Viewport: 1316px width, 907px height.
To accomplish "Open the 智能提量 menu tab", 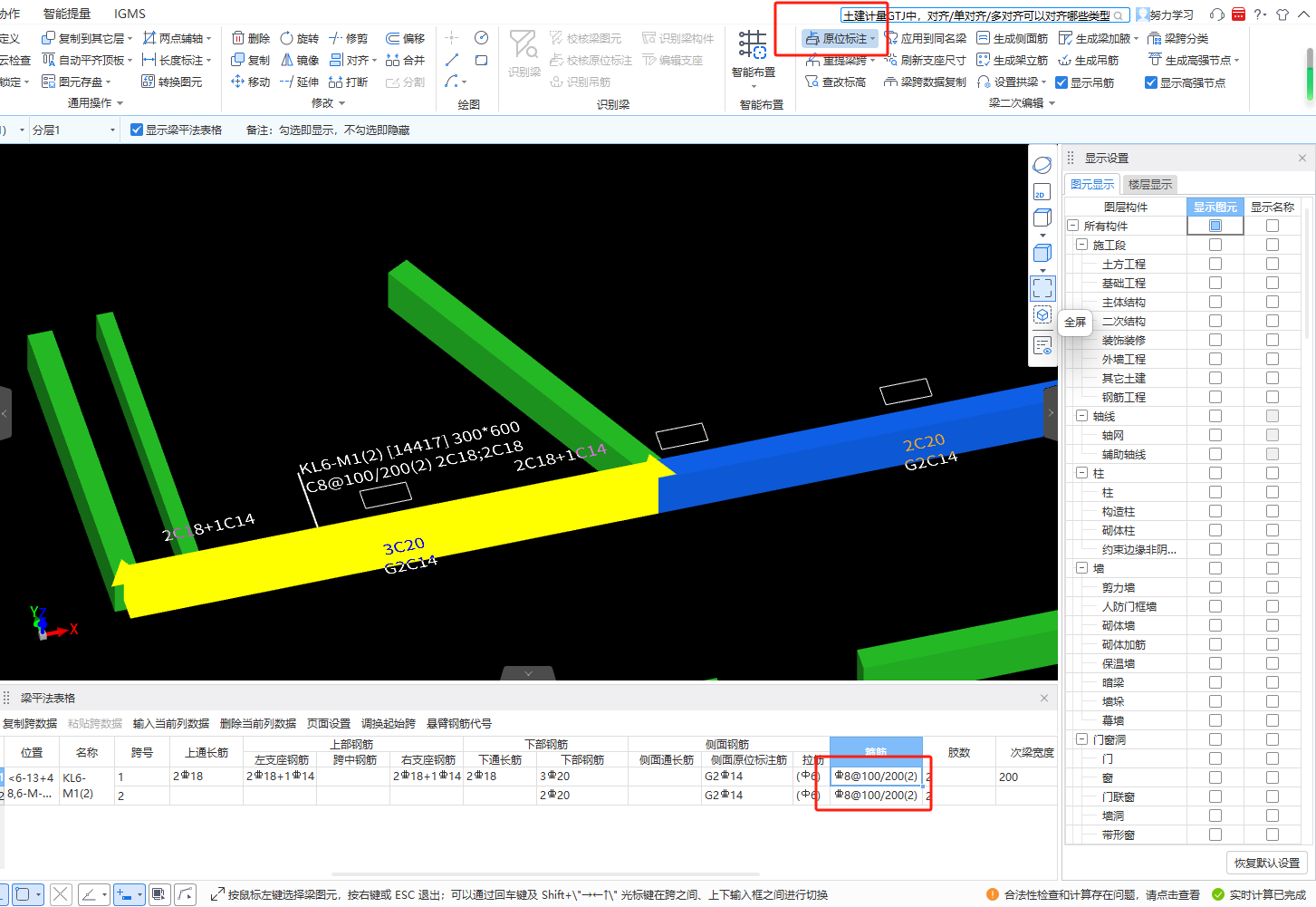I will (x=67, y=14).
